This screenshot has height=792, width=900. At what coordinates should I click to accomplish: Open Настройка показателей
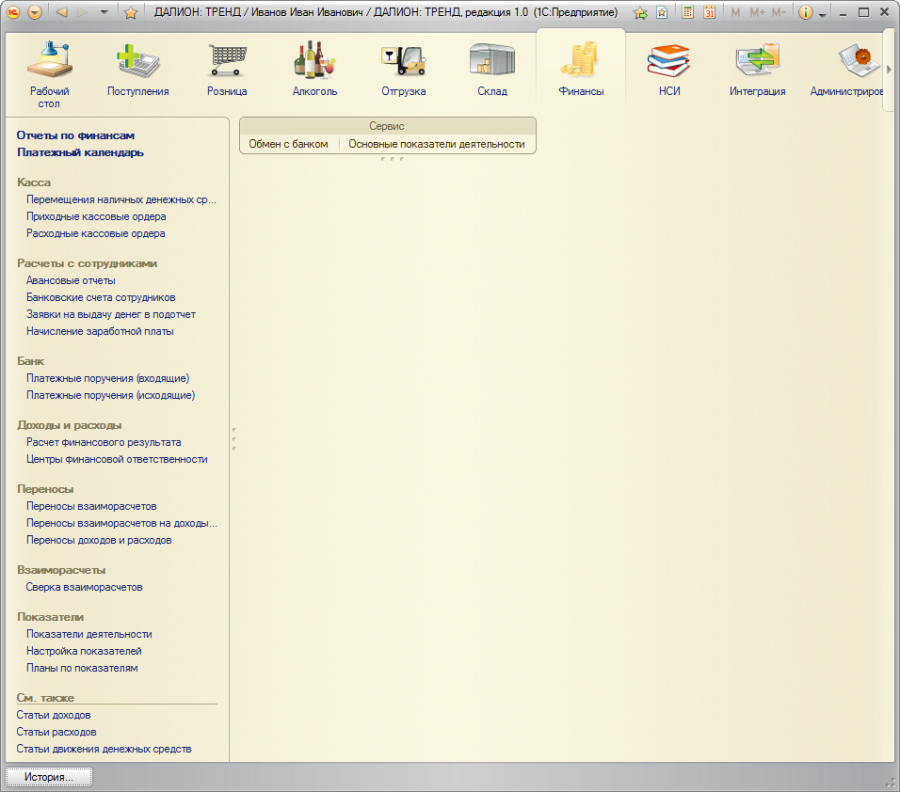tap(84, 651)
